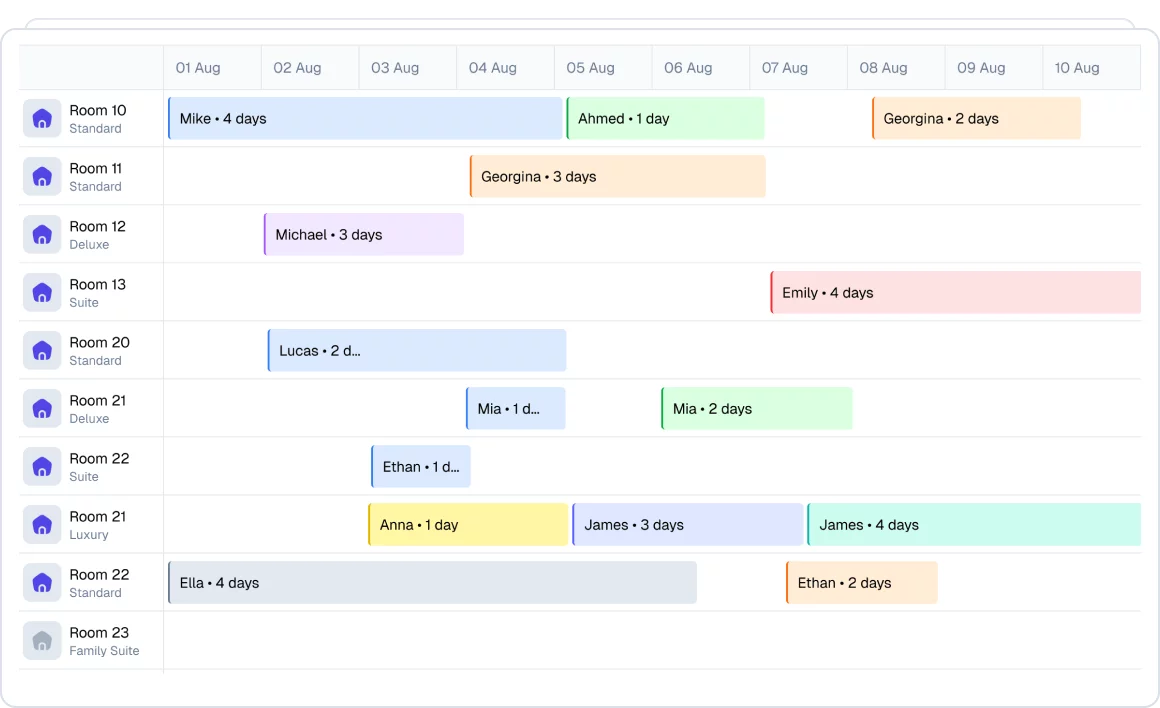1160x708 pixels.
Task: Select Ahmed's 1 day reservation
Action: [665, 119]
